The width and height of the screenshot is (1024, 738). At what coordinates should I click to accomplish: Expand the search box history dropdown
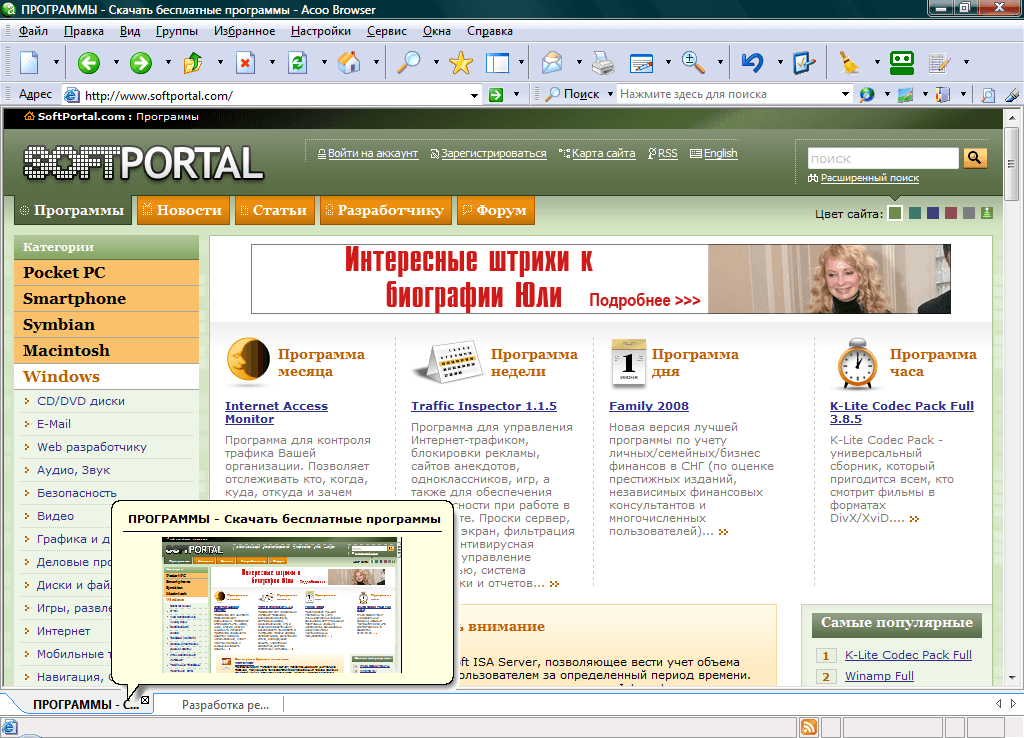point(846,94)
